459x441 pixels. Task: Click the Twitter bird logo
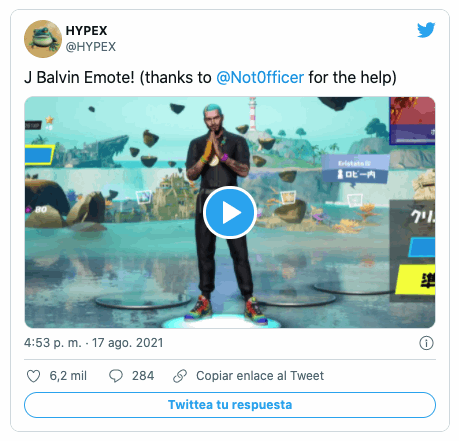(x=426, y=30)
